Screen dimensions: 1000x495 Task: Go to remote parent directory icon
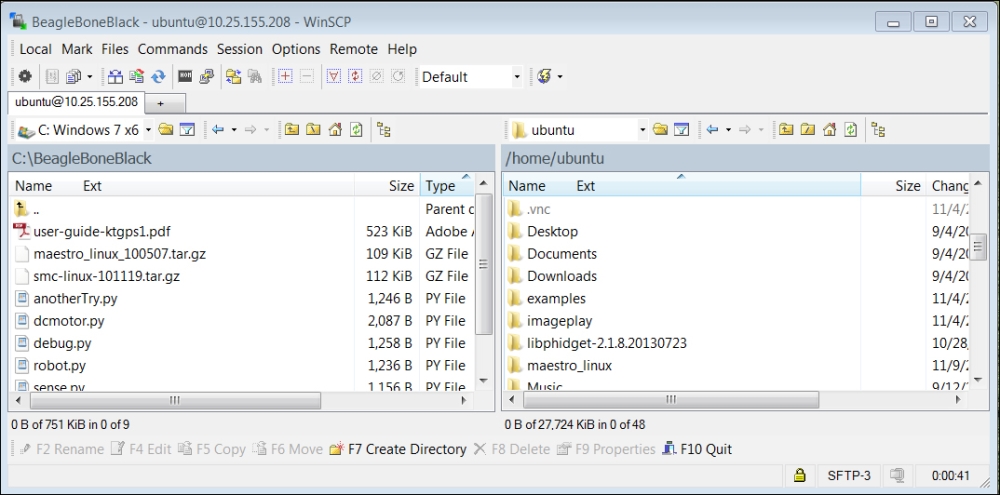tap(786, 130)
